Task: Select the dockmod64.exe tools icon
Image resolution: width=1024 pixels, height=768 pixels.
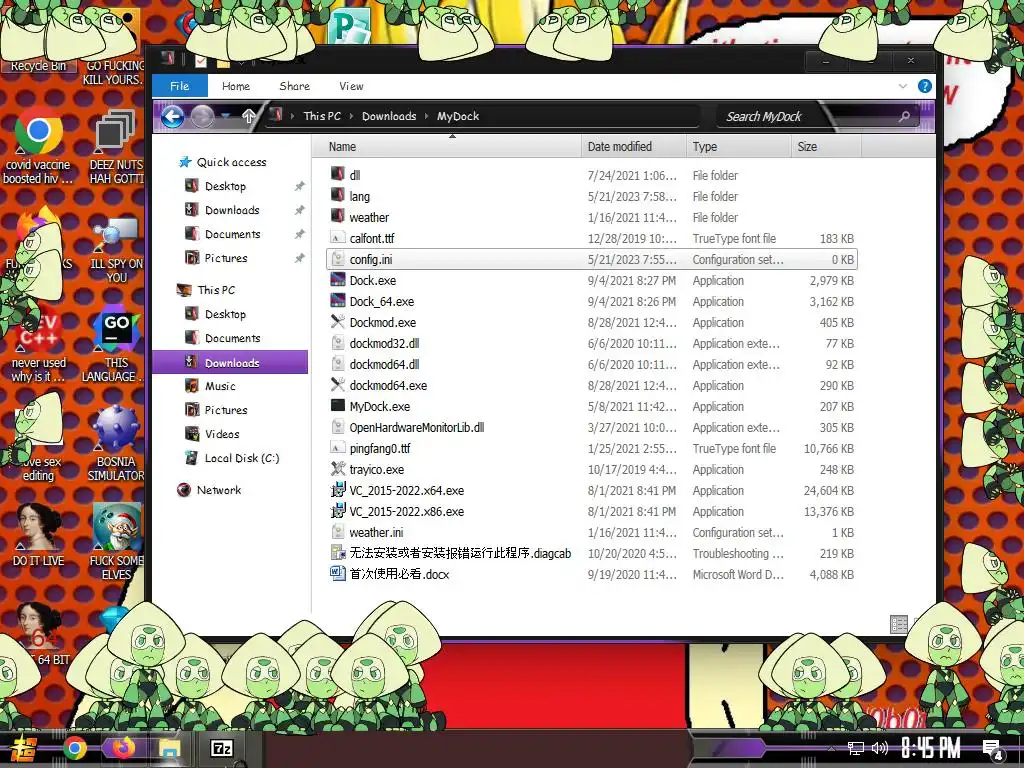Action: [338, 385]
